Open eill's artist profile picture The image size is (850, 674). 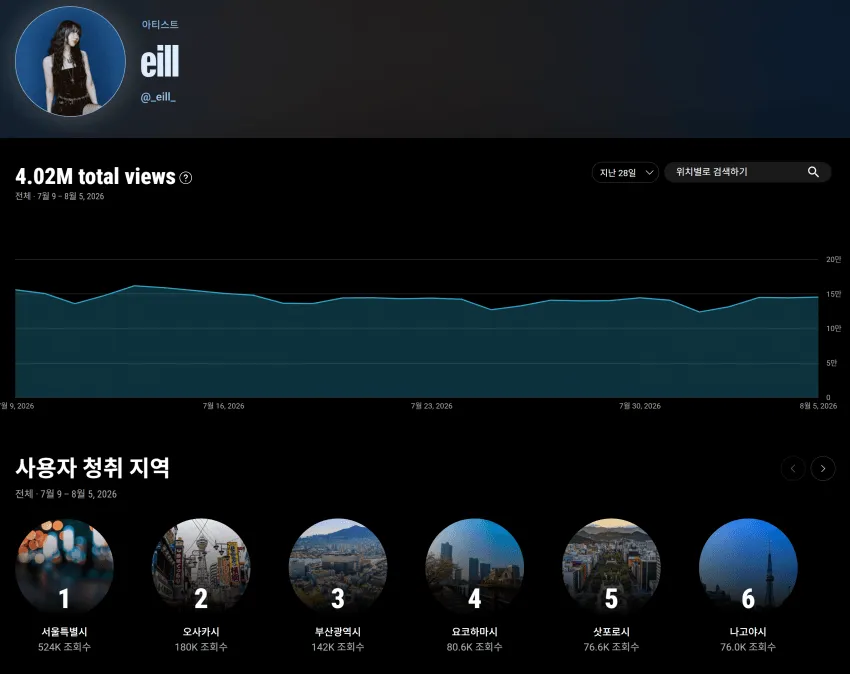[70, 61]
